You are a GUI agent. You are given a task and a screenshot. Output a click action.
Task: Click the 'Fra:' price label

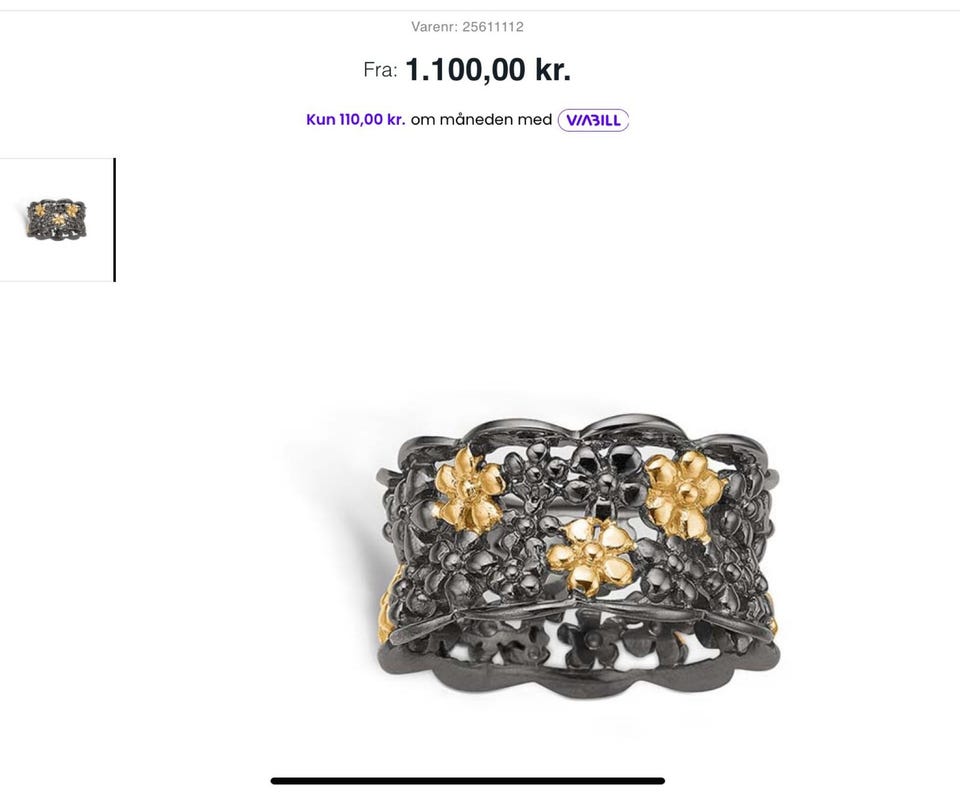(380, 70)
